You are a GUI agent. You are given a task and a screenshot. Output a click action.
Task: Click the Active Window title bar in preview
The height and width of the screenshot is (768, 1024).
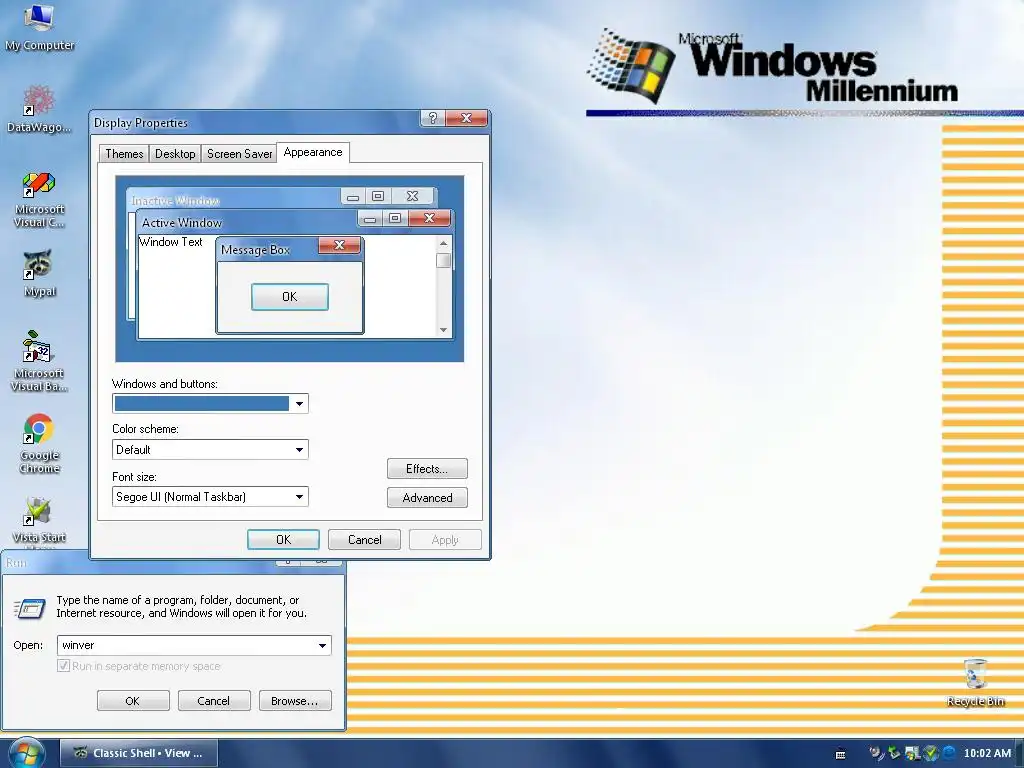(248, 222)
